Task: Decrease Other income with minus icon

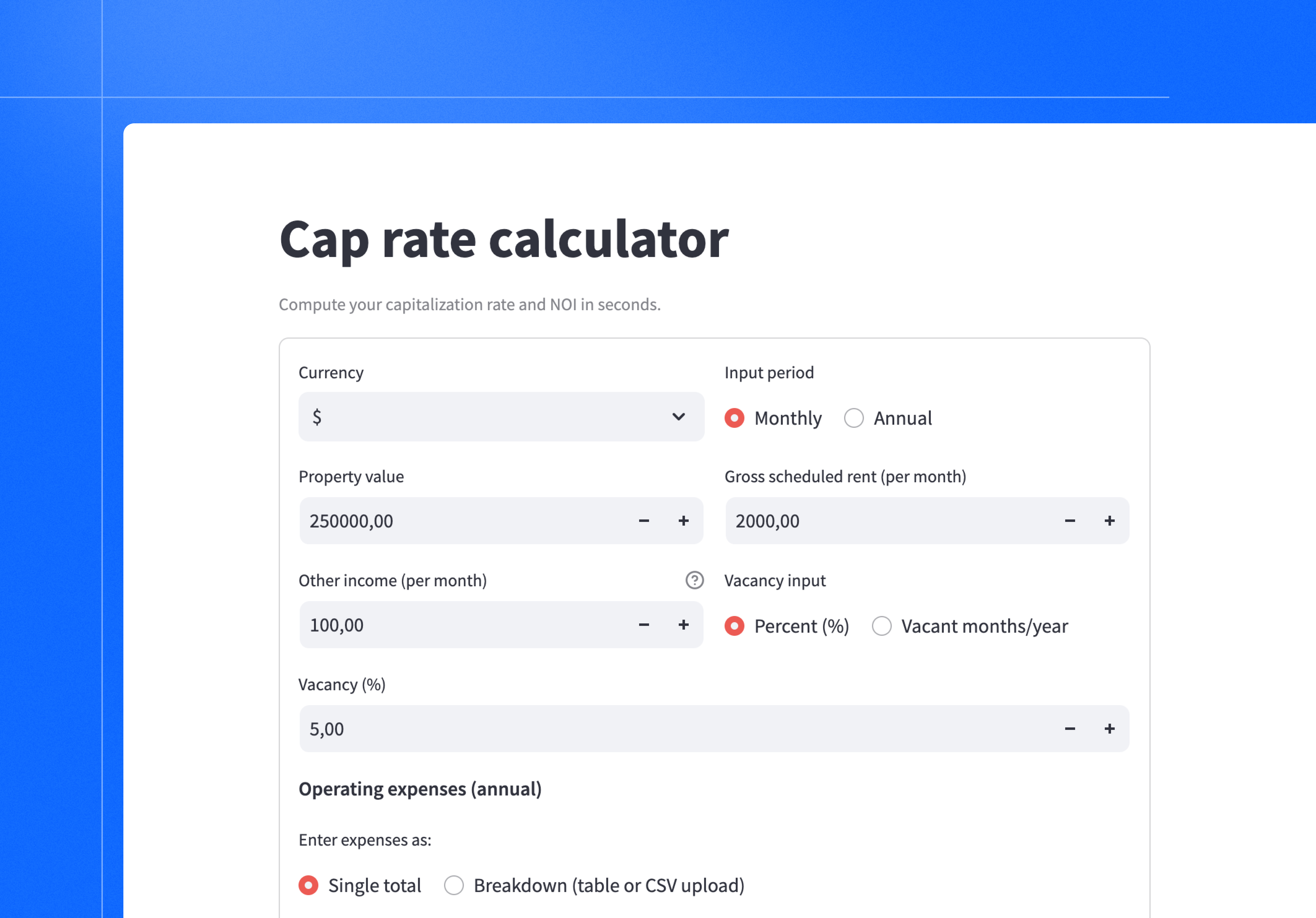Action: (644, 625)
